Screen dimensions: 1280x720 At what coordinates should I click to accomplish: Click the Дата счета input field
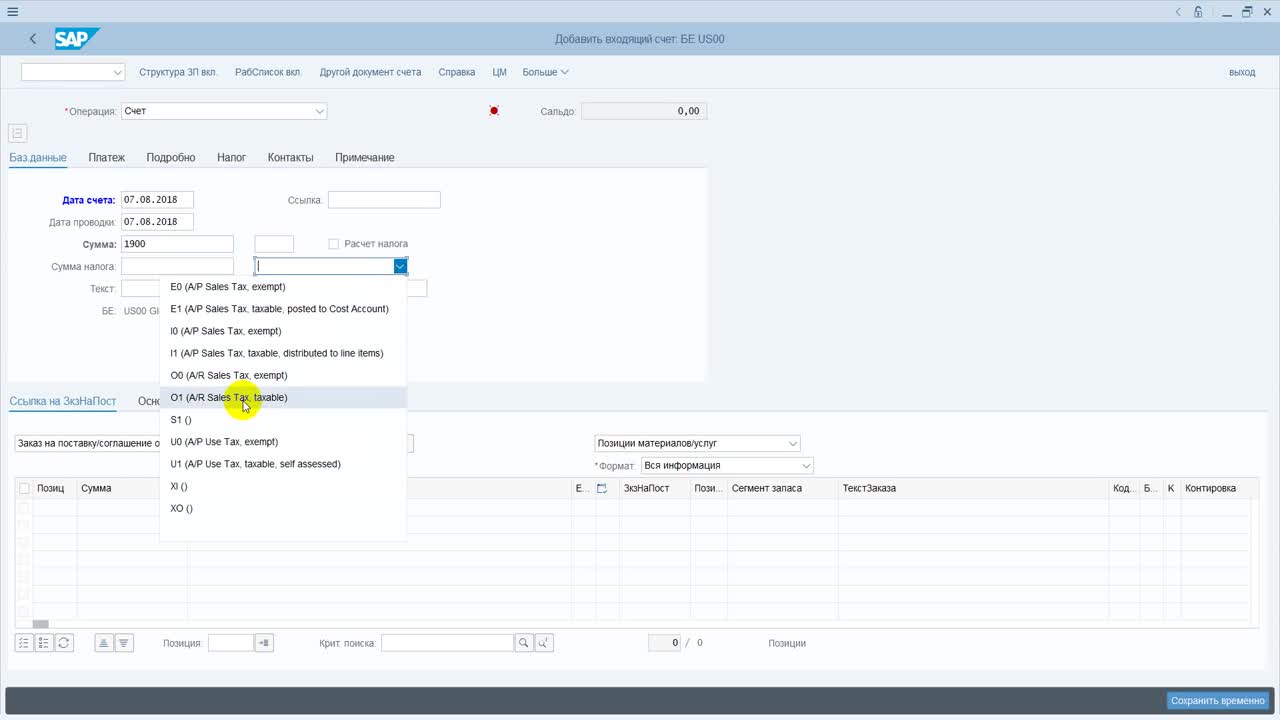coord(157,200)
